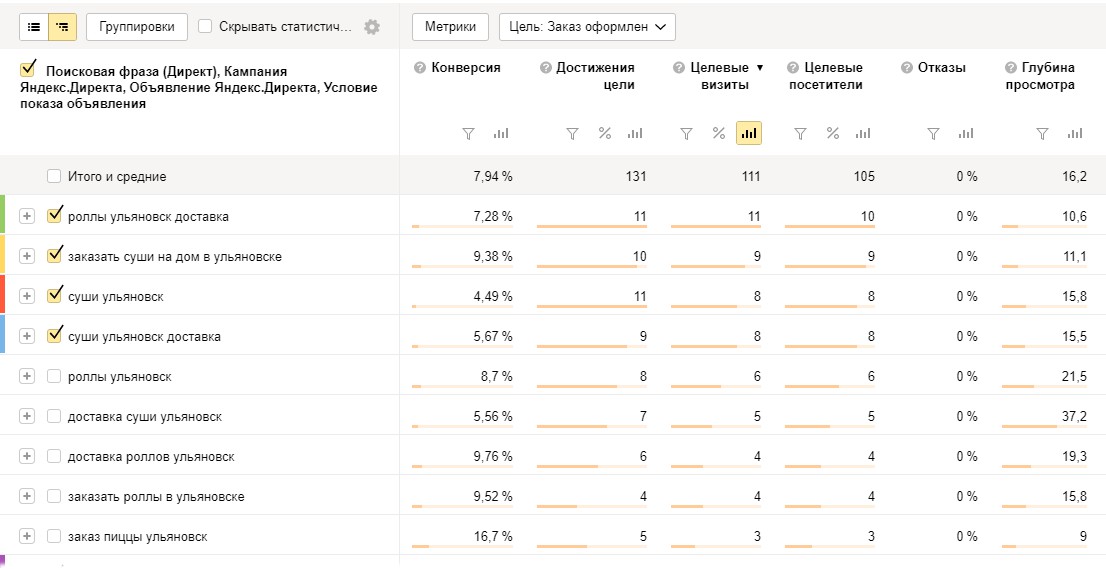Select the tree list view icon

[x=63, y=27]
